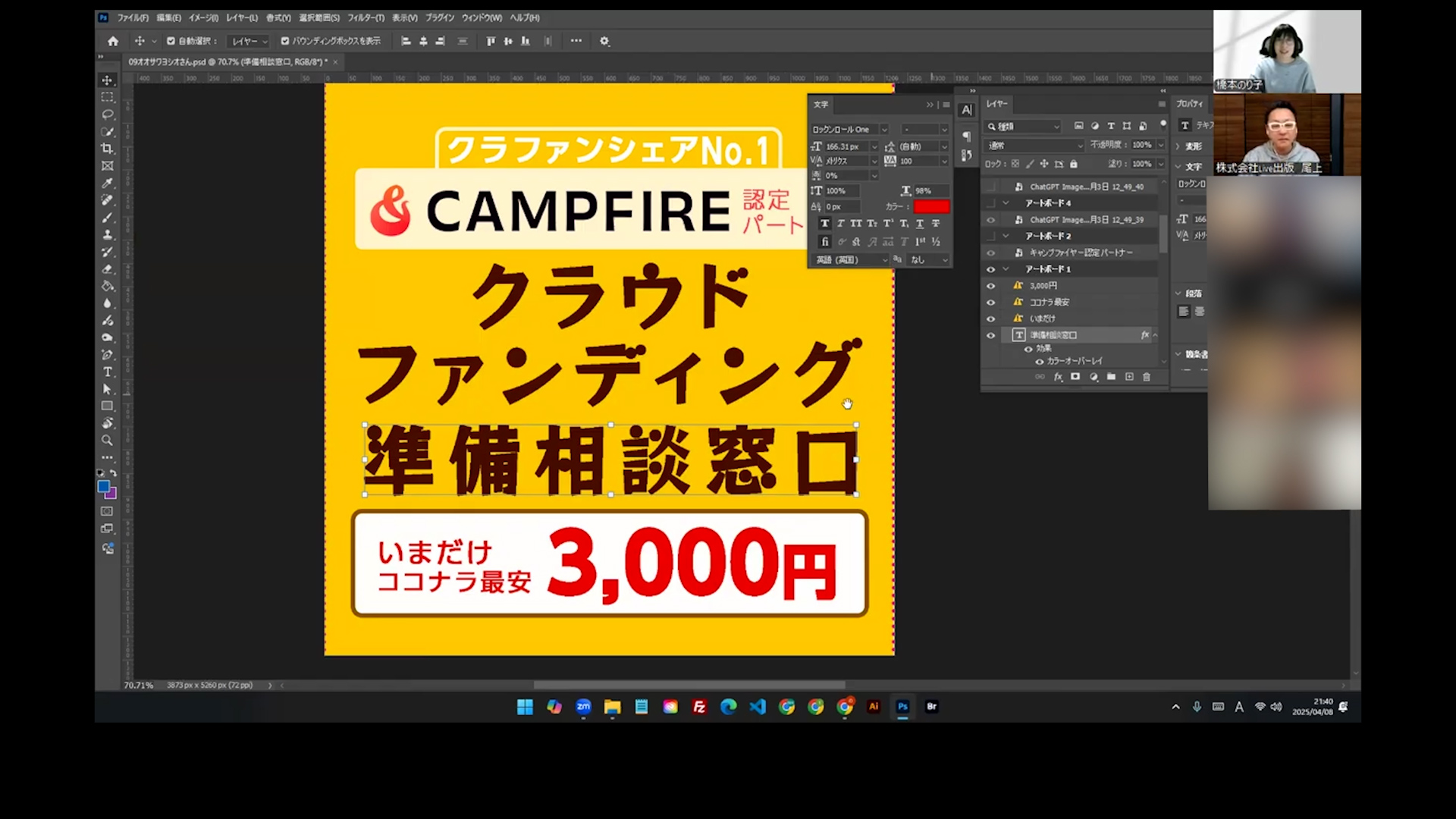The image size is (1456, 819).
Task: Open the 不透明度 100% dropdown arrow
Action: coord(1160,145)
